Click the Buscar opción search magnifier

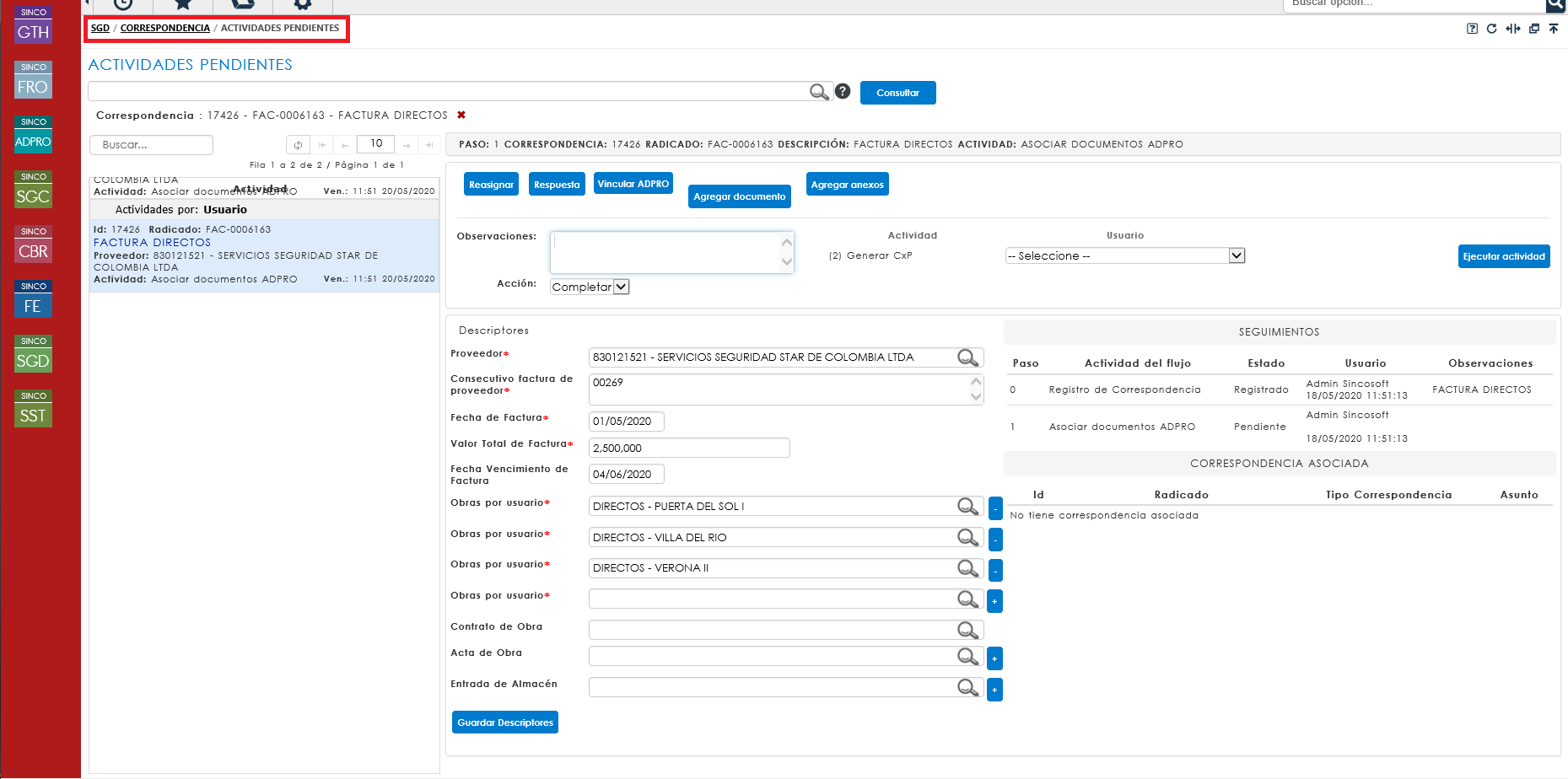(1555, 5)
